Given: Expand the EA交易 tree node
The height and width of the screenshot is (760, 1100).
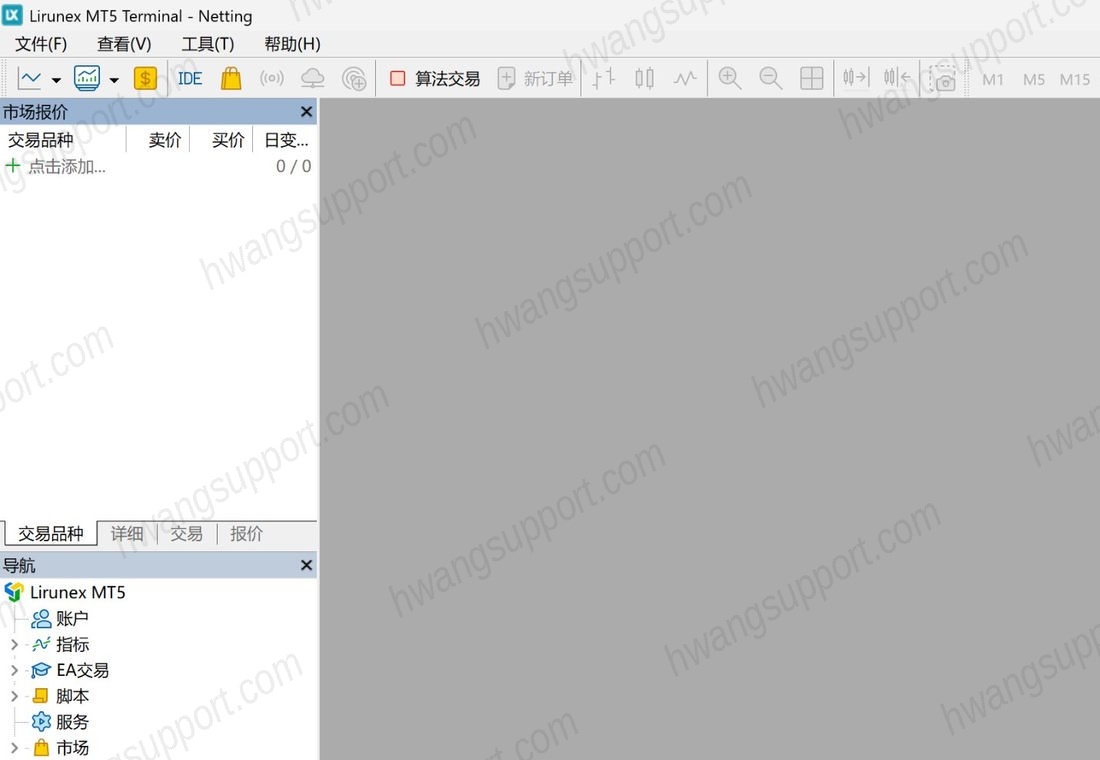Looking at the screenshot, I should tap(13, 670).
